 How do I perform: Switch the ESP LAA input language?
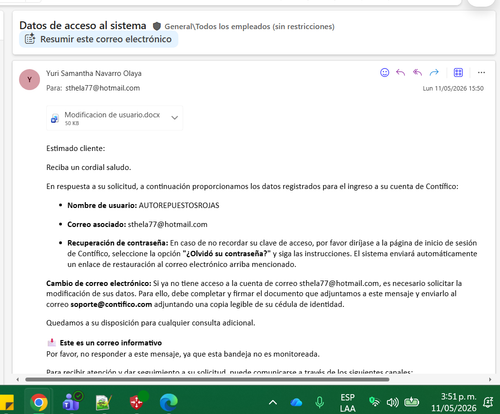point(347,403)
